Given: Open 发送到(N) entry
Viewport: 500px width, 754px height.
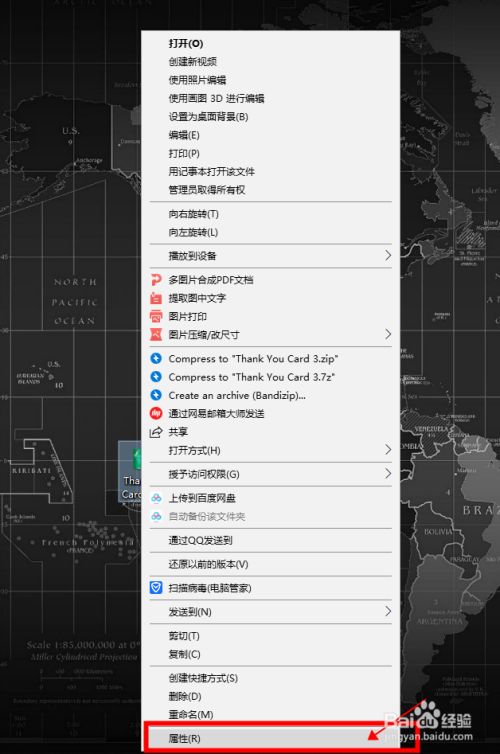Looking at the screenshot, I should pos(271,612).
